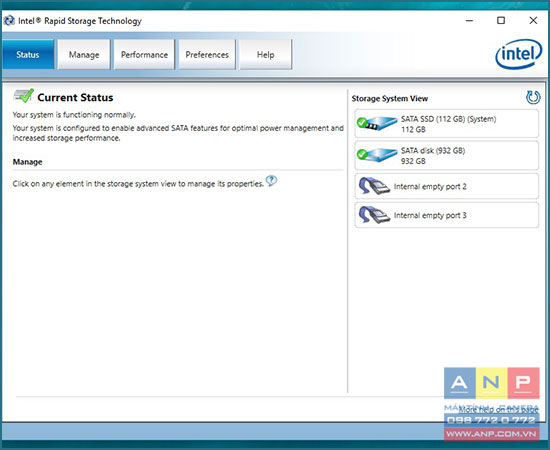Select SATA disk (932 GB) label
550x450 pixels.
coord(433,151)
